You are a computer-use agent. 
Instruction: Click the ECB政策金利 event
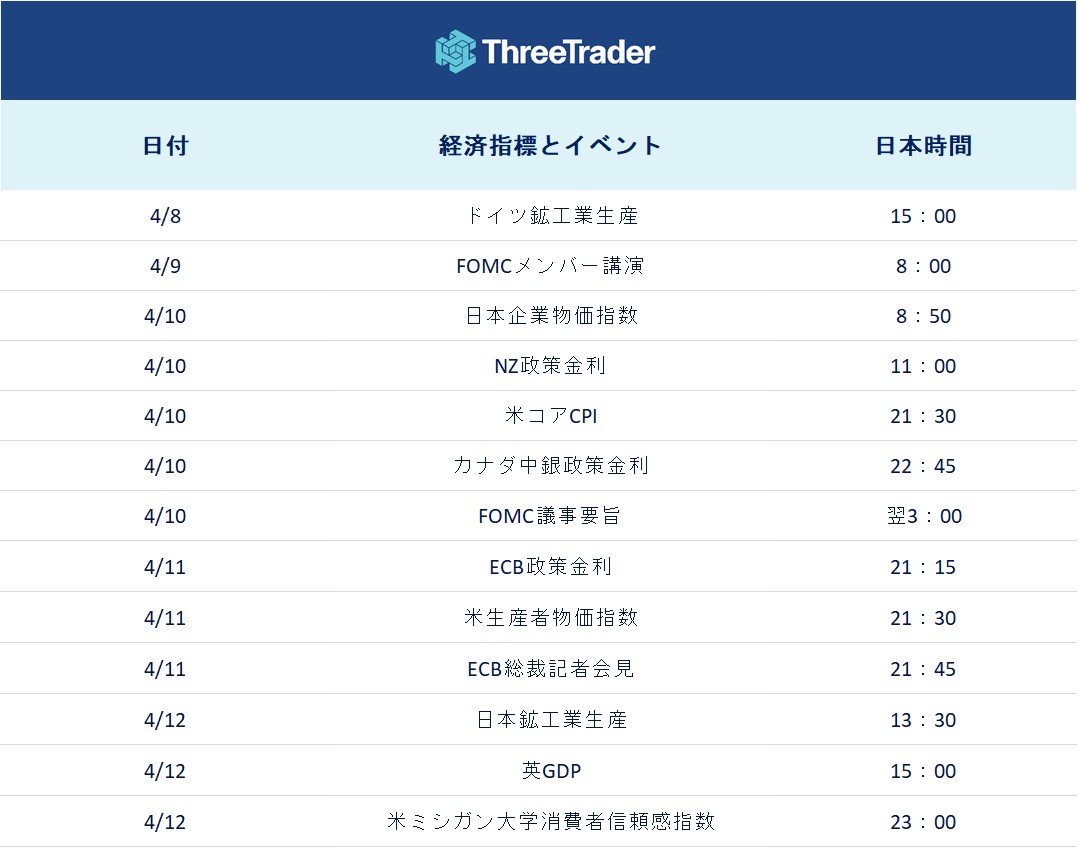coord(551,567)
